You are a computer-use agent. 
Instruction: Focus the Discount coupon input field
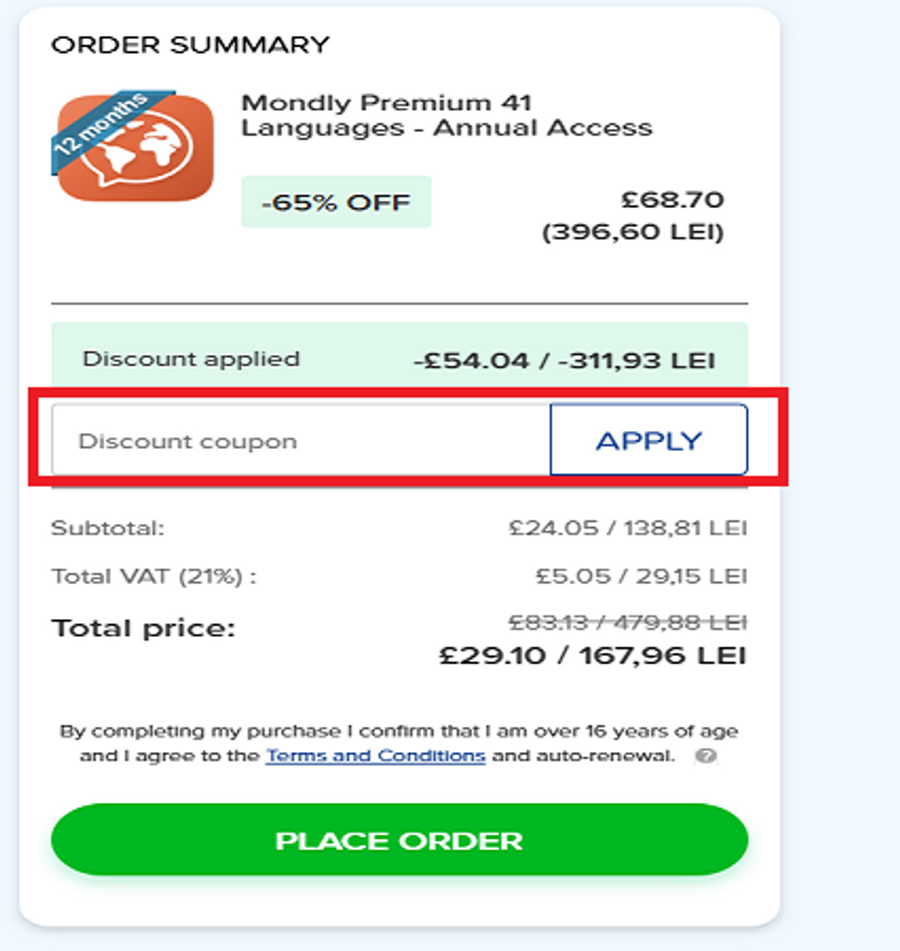click(x=300, y=440)
